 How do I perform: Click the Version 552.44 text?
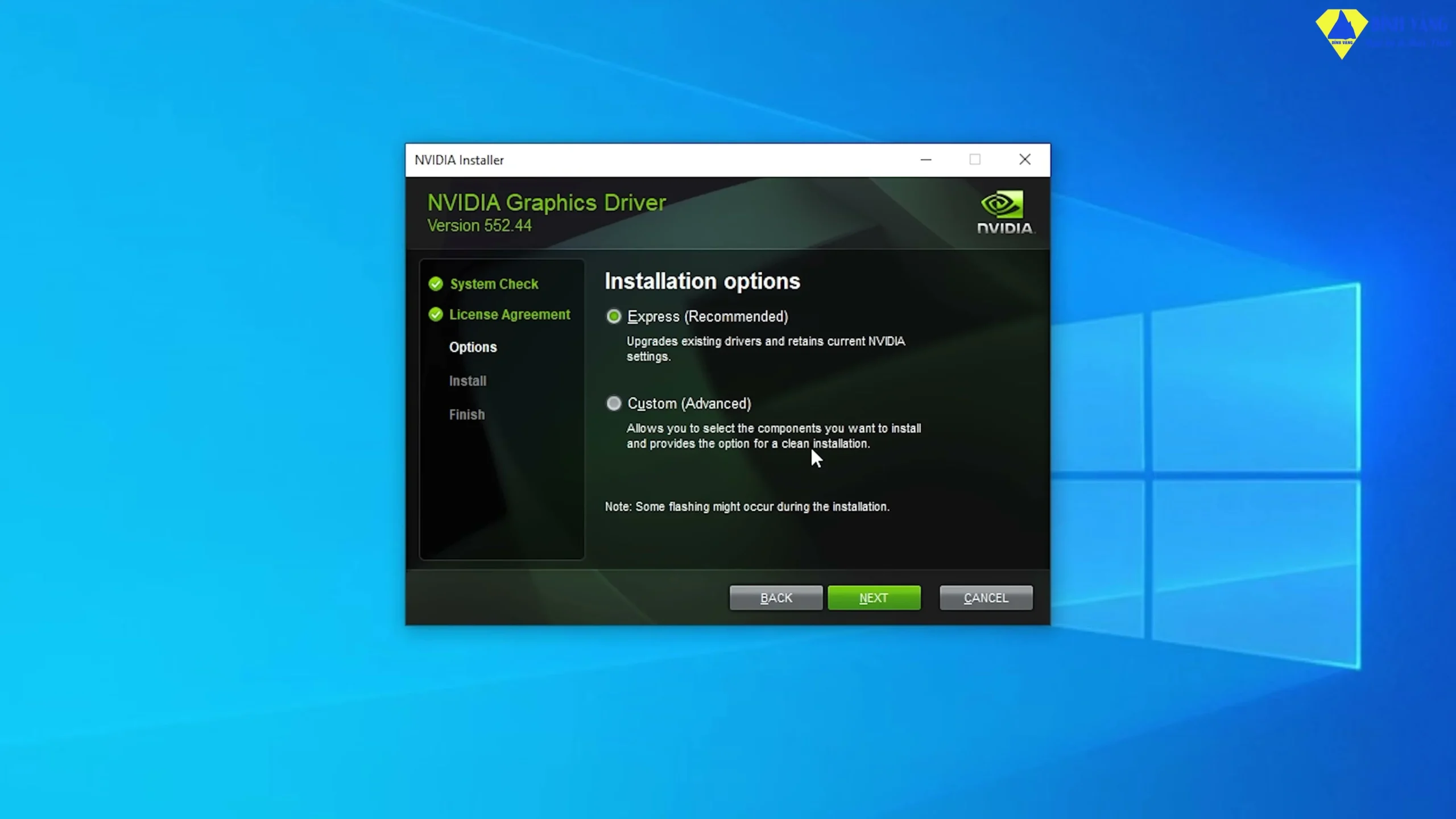[479, 226]
